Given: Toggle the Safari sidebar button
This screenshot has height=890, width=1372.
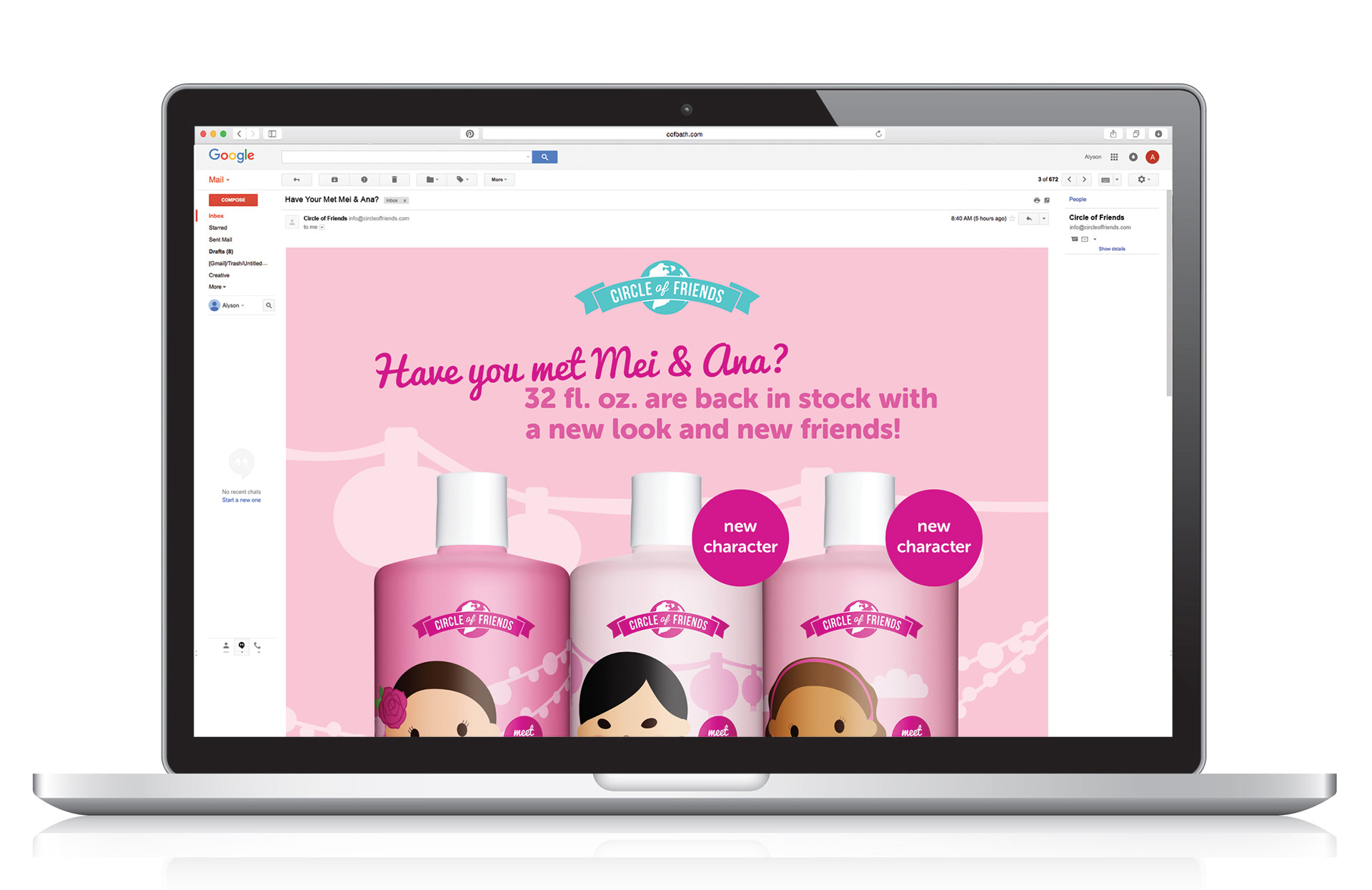Looking at the screenshot, I should tap(272, 134).
